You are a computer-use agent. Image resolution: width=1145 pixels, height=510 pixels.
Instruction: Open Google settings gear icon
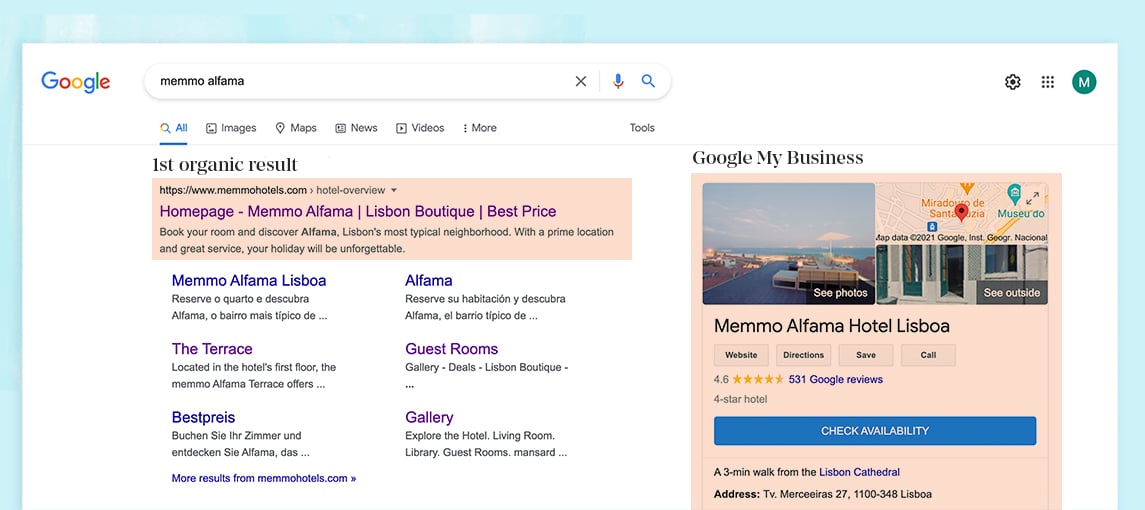tap(1012, 82)
